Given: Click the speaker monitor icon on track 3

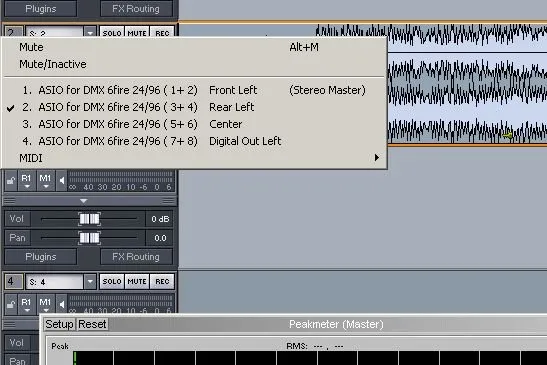Looking at the screenshot, I should point(62,181).
